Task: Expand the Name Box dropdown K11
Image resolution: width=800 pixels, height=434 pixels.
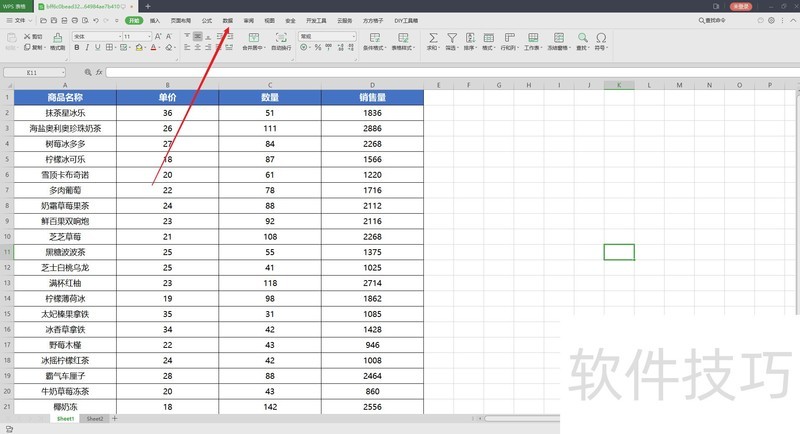Action: (63, 72)
